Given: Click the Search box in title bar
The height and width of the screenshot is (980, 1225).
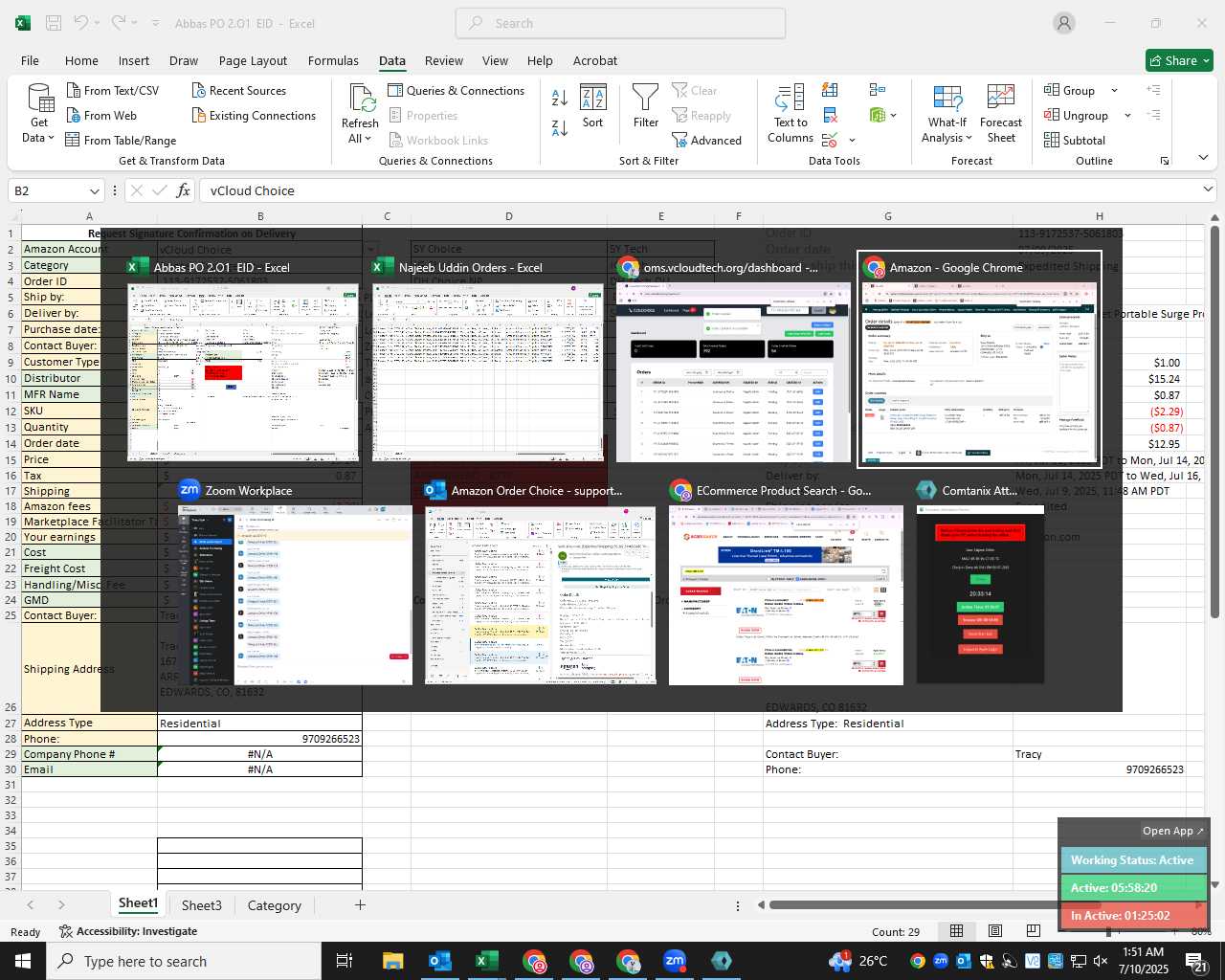Looking at the screenshot, I should [620, 23].
